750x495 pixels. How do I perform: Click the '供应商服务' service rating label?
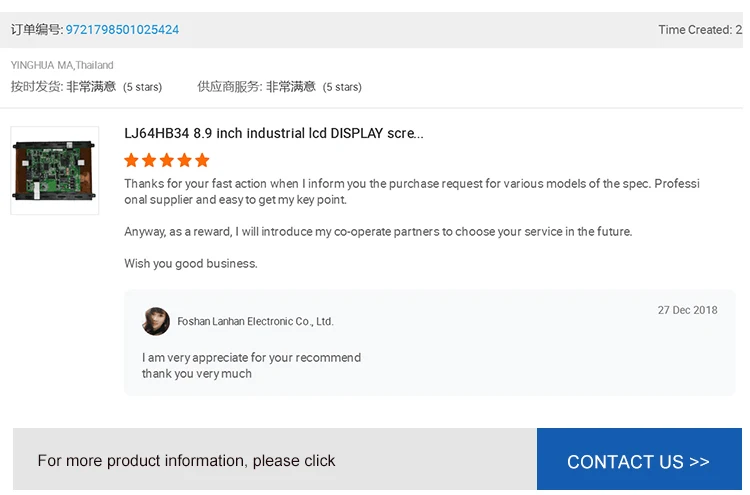(x=229, y=87)
